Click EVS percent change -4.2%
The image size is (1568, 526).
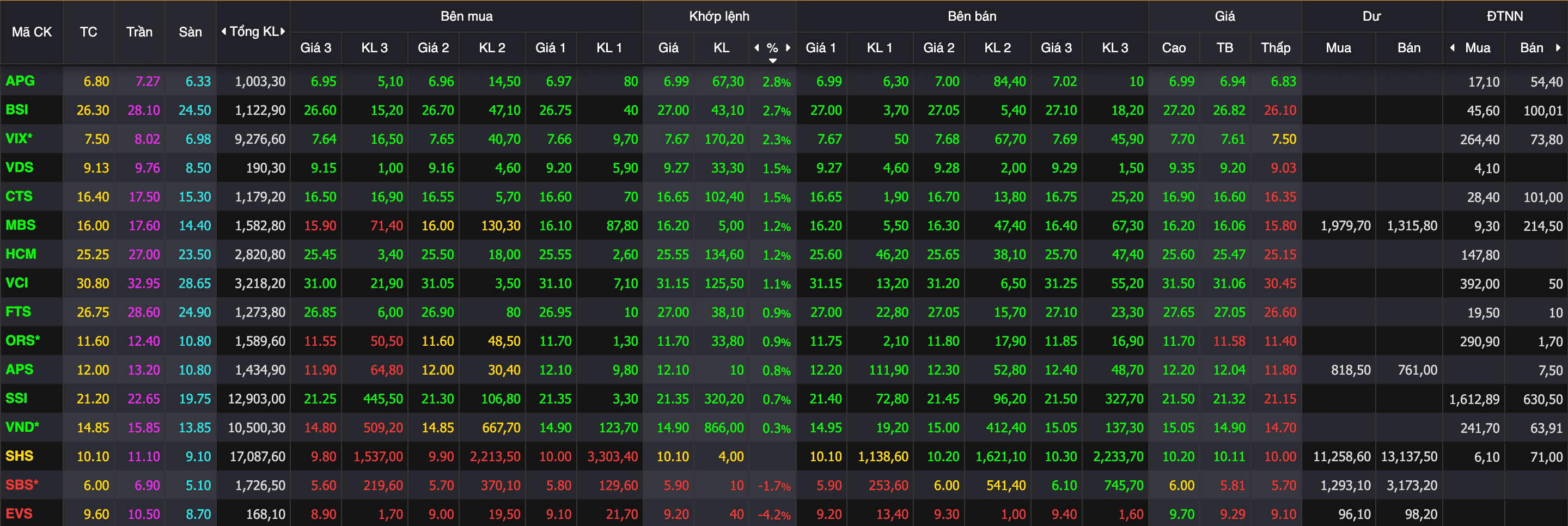click(x=774, y=515)
